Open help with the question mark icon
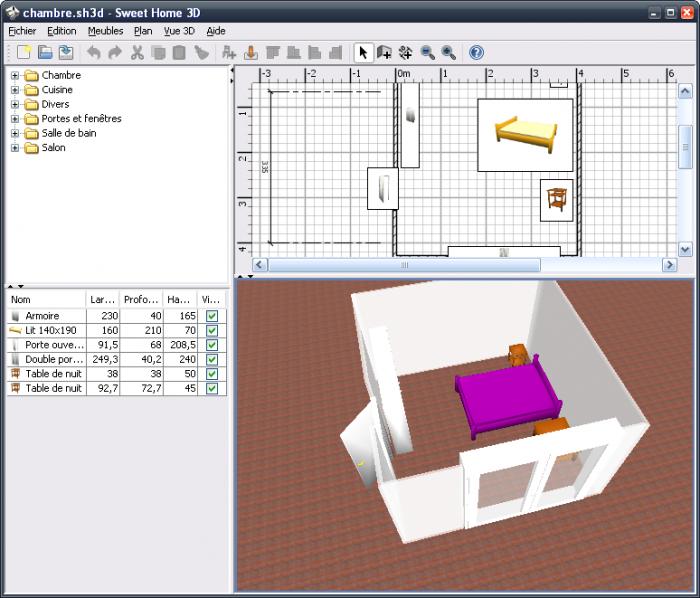700x598 pixels. point(476,52)
